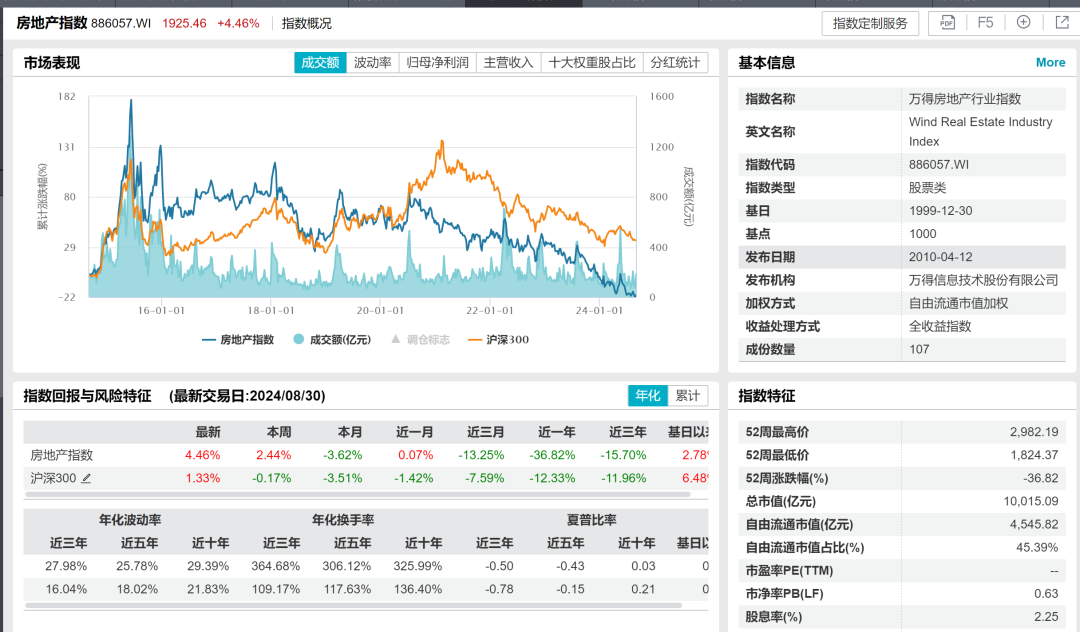Select the 自由流通市值加权 weighting value
Viewport: 1080px width, 632px height.
[x=958, y=304]
